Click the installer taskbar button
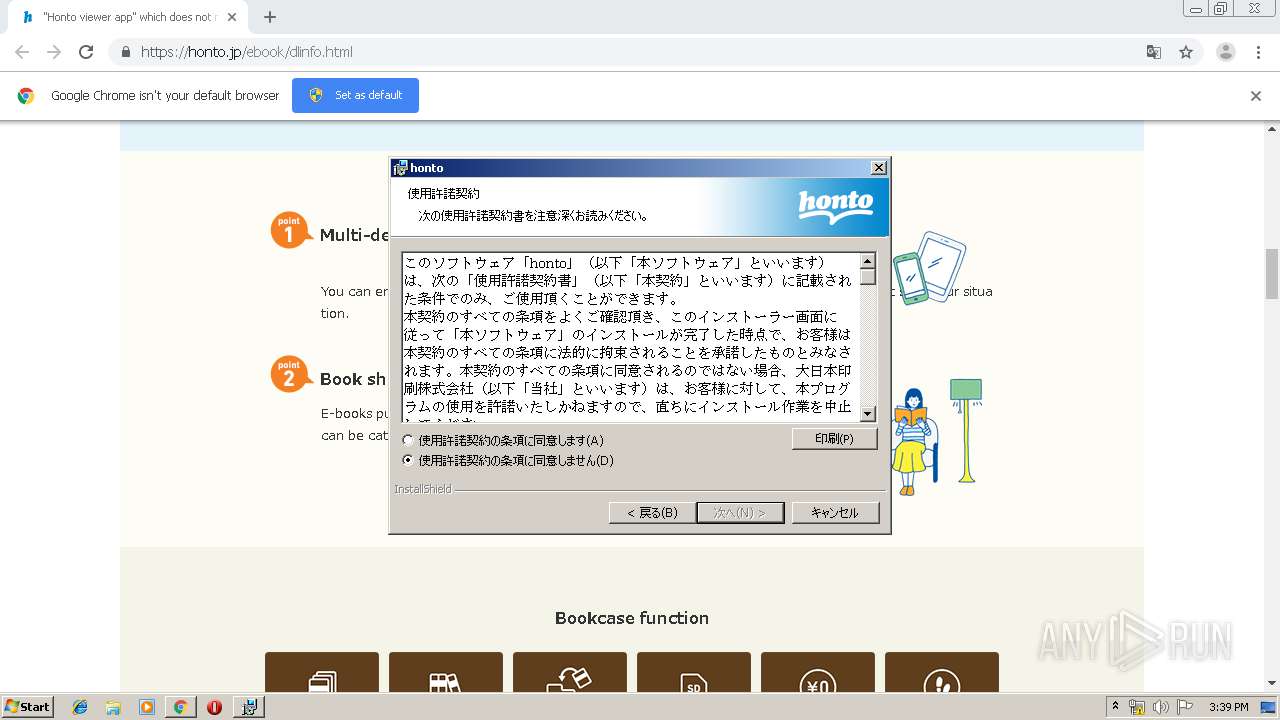The height and width of the screenshot is (720, 1280). (249, 707)
